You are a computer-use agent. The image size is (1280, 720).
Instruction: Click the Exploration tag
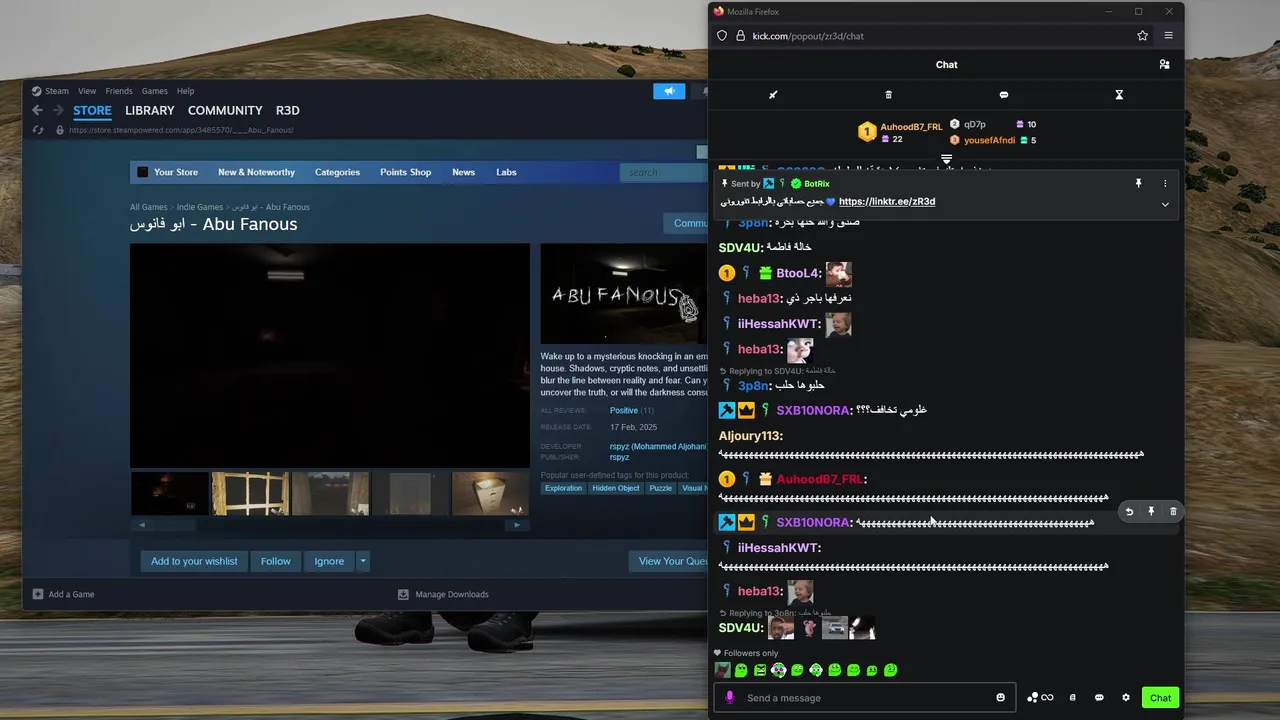[563, 488]
